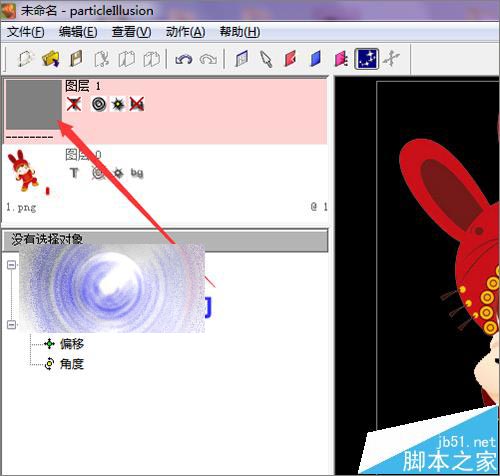This screenshot has width=500, height=476.
Task: Click the yellow 角度 rotation icon
Action: tap(49, 364)
